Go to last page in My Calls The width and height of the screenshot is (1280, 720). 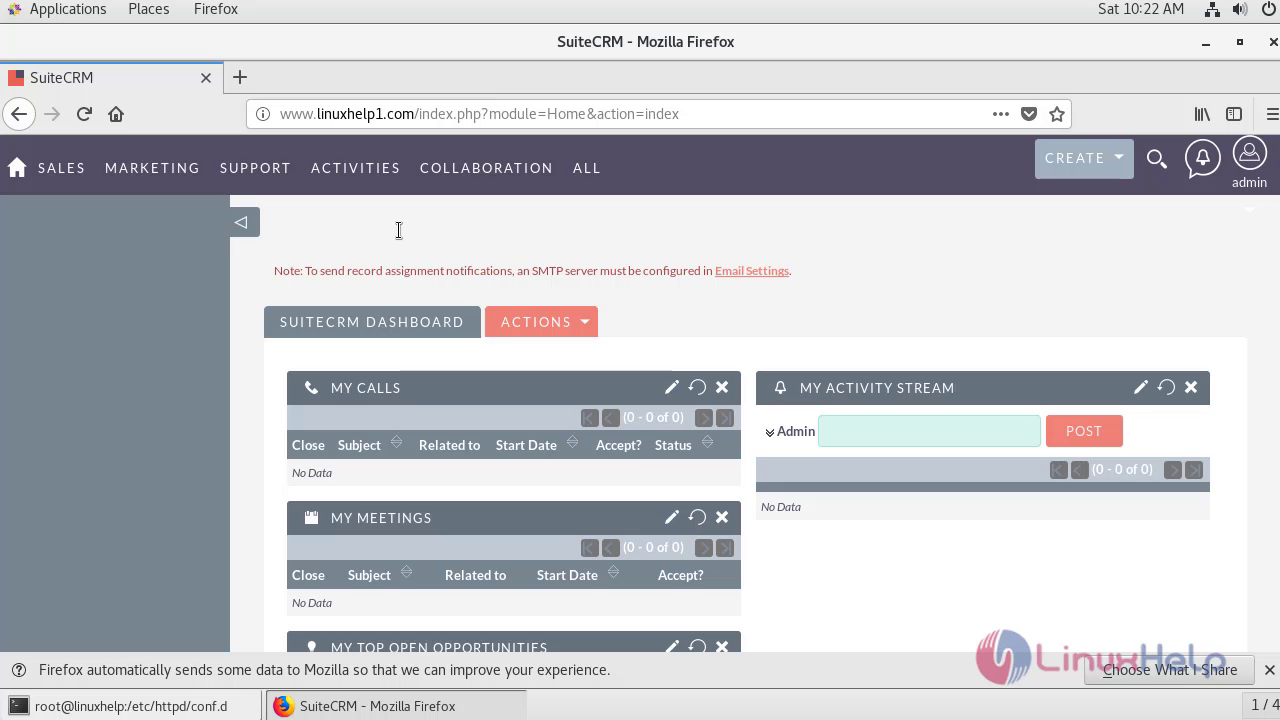(725, 418)
